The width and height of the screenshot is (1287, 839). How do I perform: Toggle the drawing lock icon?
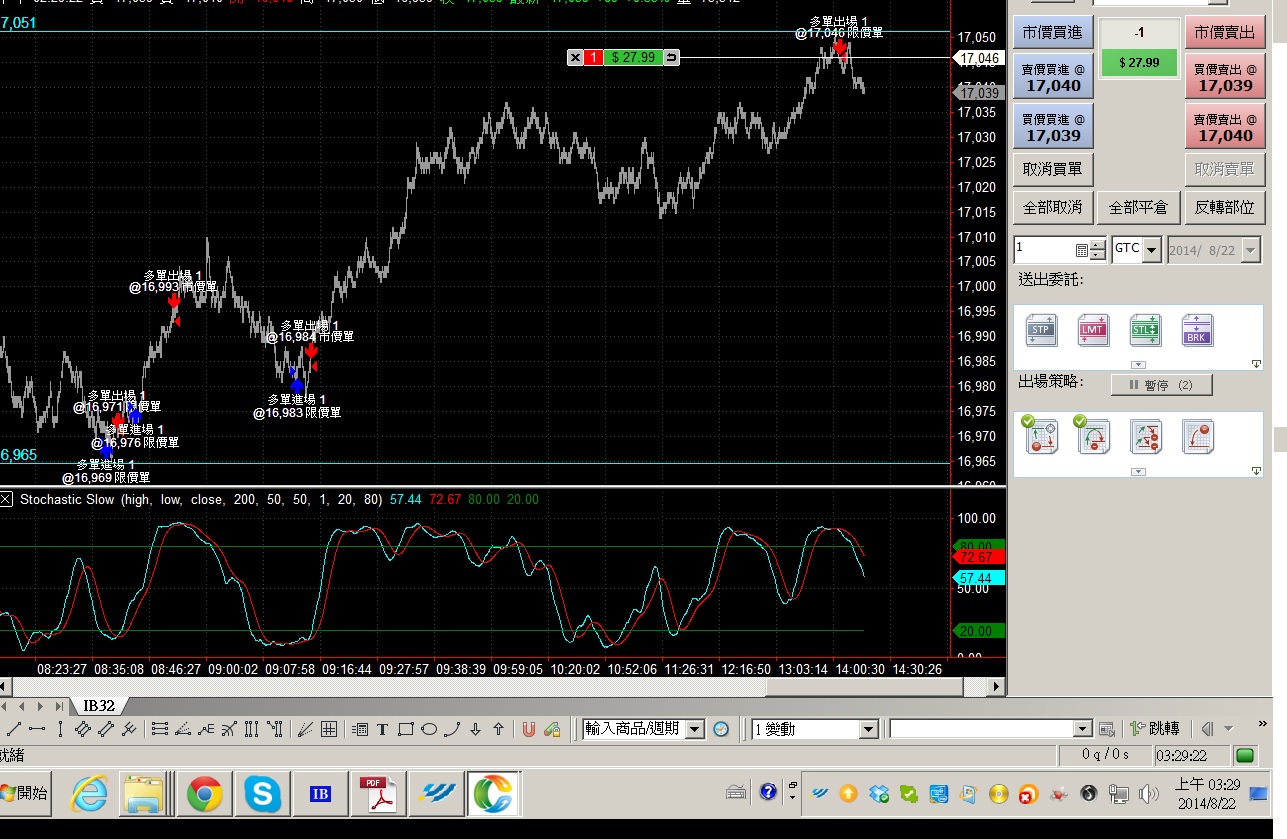coord(551,729)
